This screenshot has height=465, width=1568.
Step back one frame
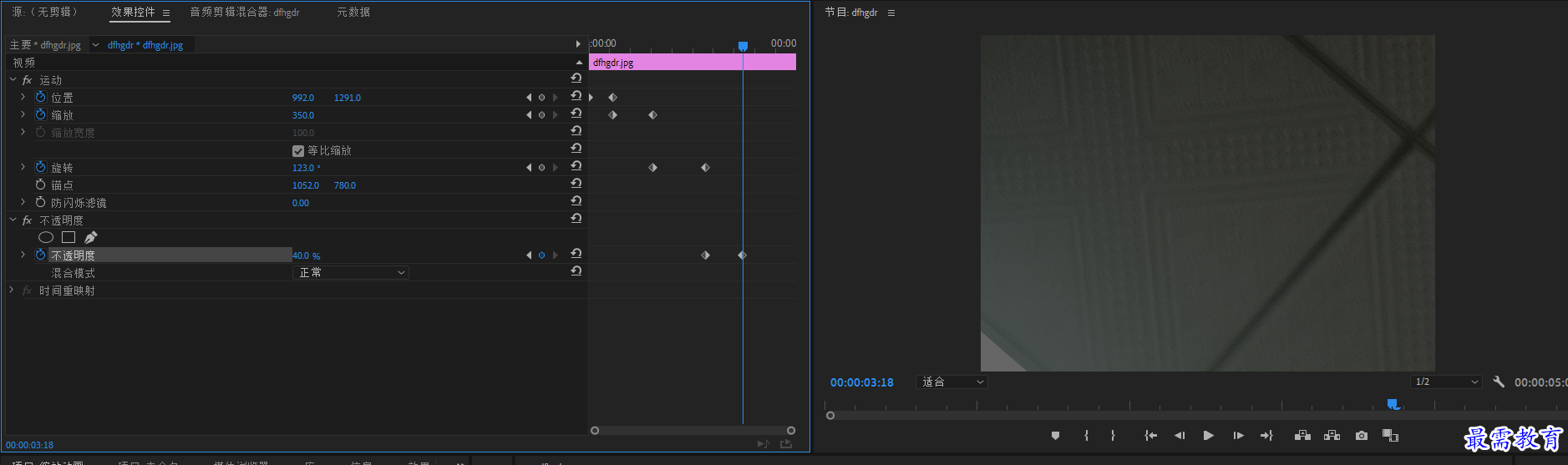tap(1180, 436)
